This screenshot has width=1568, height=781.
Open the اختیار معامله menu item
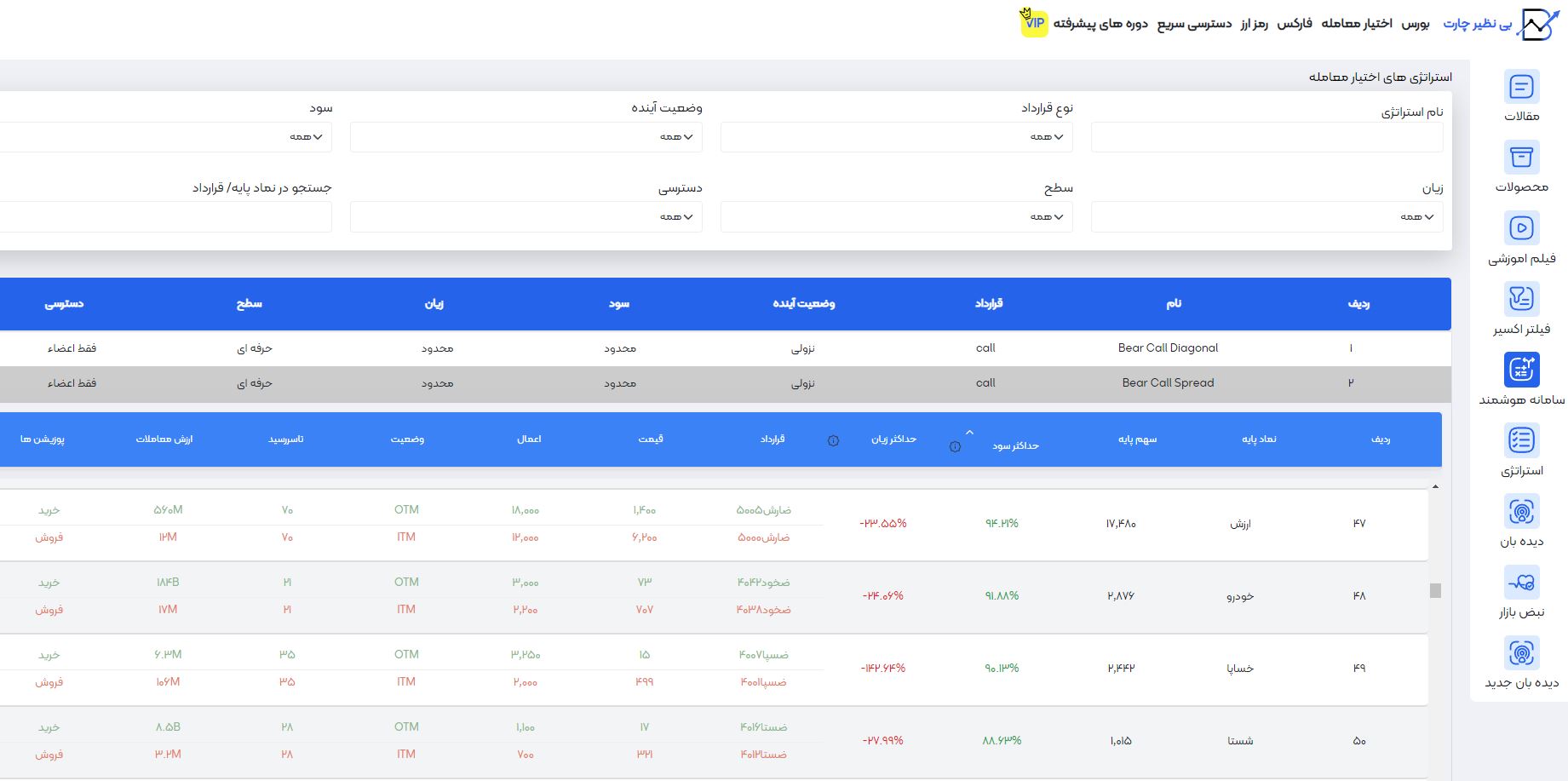tap(1356, 23)
